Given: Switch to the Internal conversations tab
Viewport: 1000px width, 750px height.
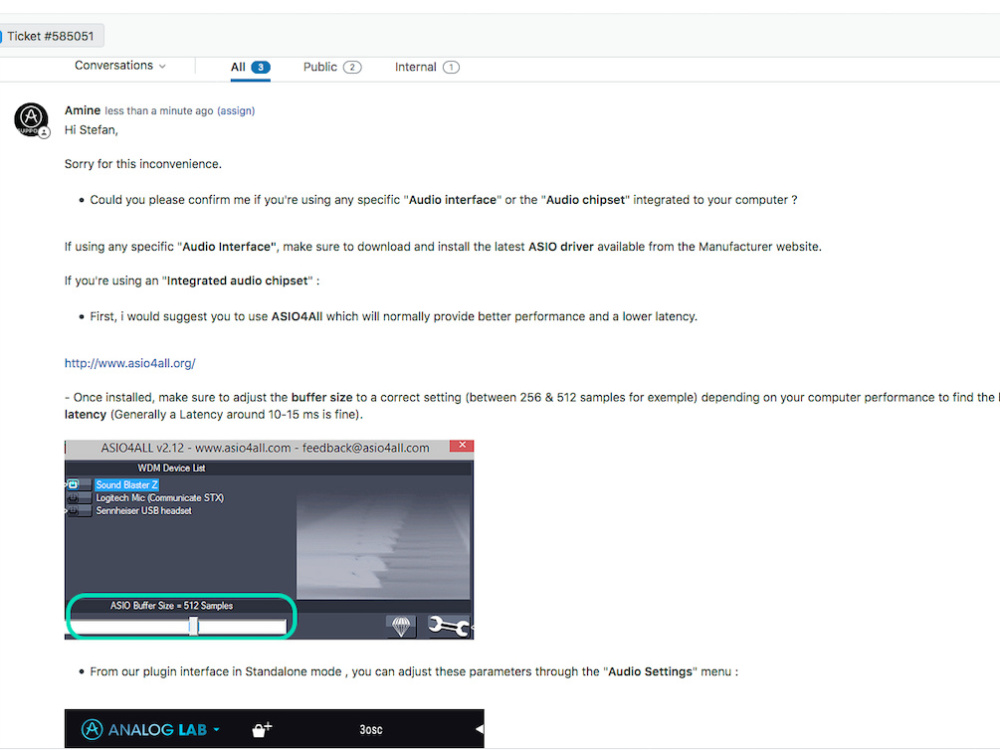Looking at the screenshot, I should (x=427, y=67).
